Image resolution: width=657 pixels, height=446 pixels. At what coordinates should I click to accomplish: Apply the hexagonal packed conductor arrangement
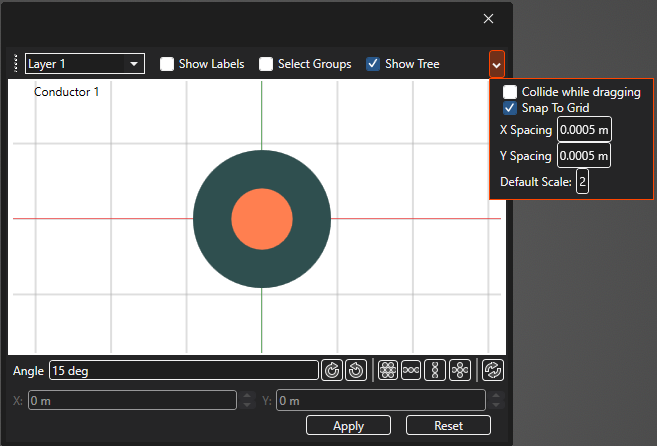388,370
